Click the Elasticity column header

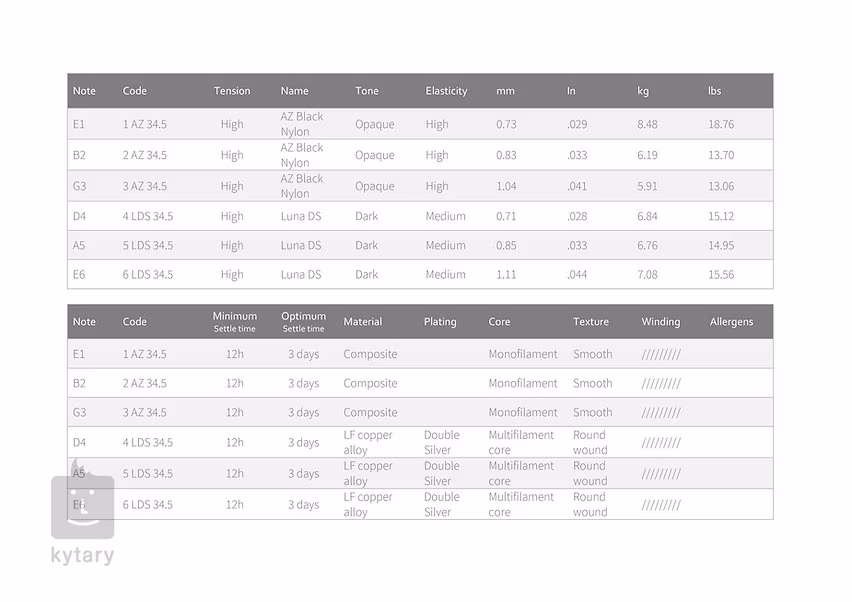[x=446, y=91]
